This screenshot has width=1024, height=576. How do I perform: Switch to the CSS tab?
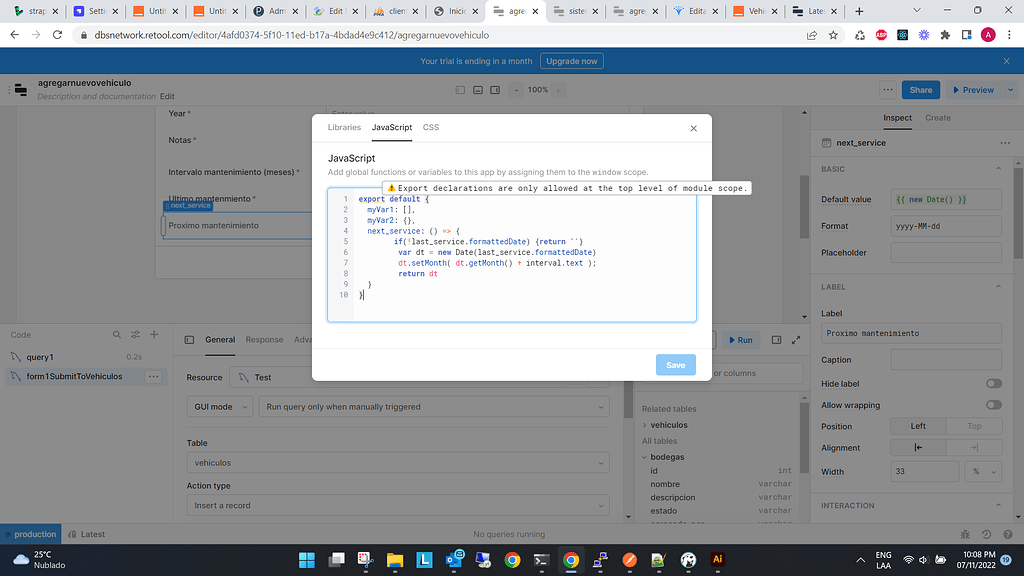[430, 127]
